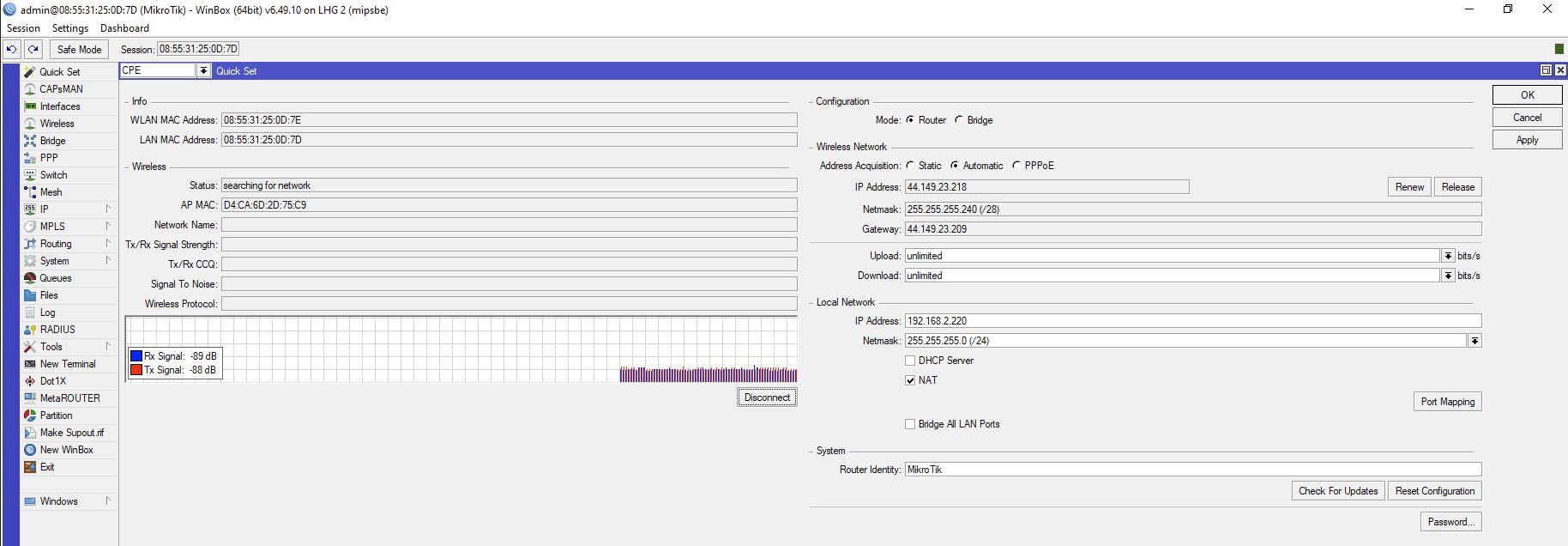Open the CPE Quick Set mode dropdown
Screen dimensions: 1568x546
(x=203, y=71)
